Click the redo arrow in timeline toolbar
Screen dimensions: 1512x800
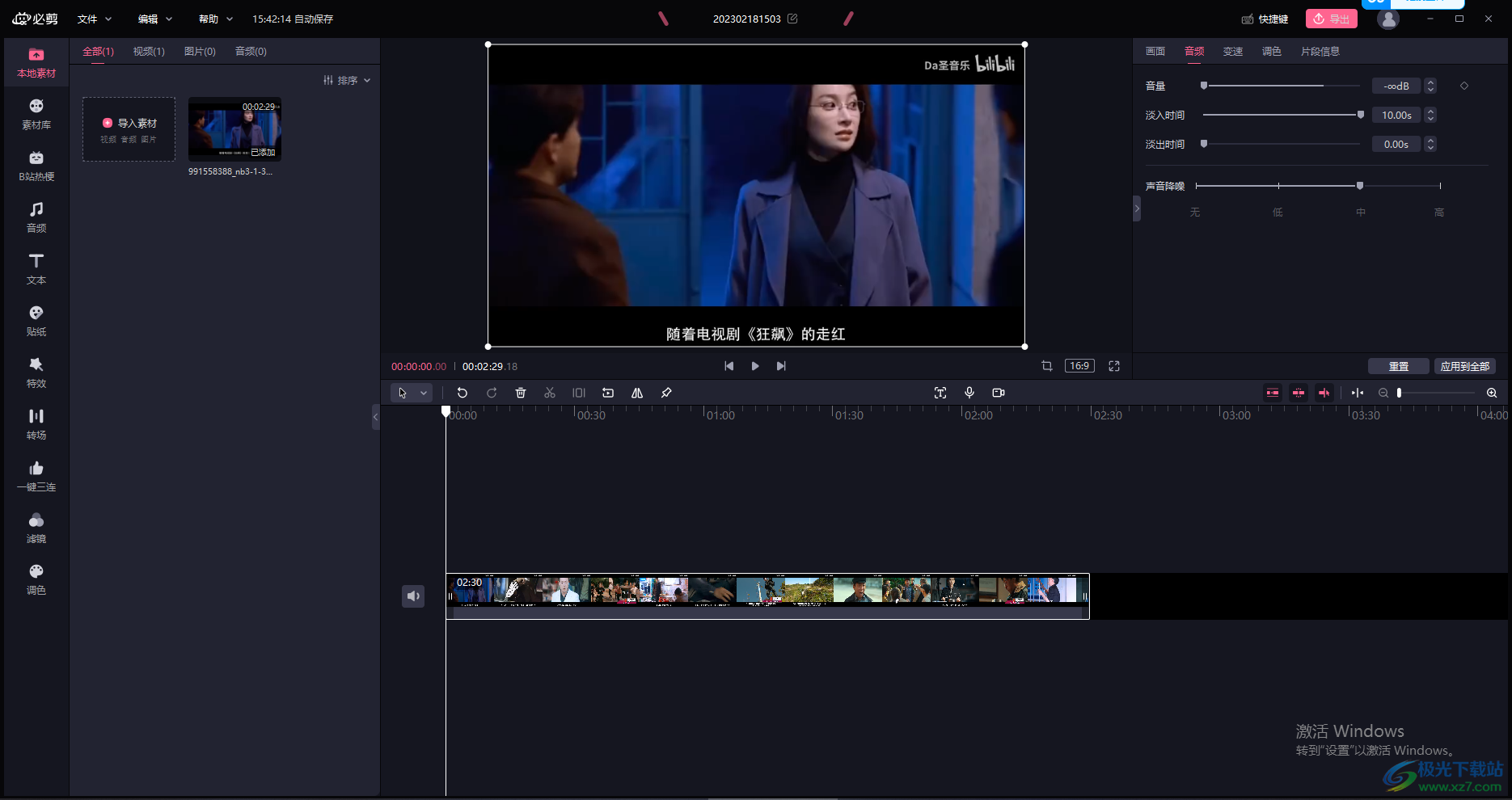click(492, 393)
